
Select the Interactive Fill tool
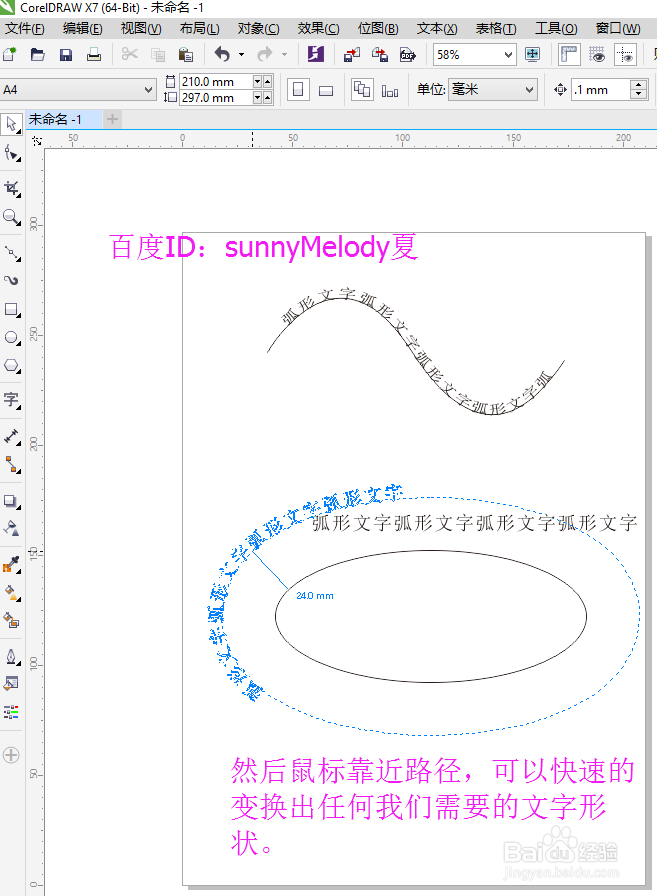pyautogui.click(x=11, y=593)
